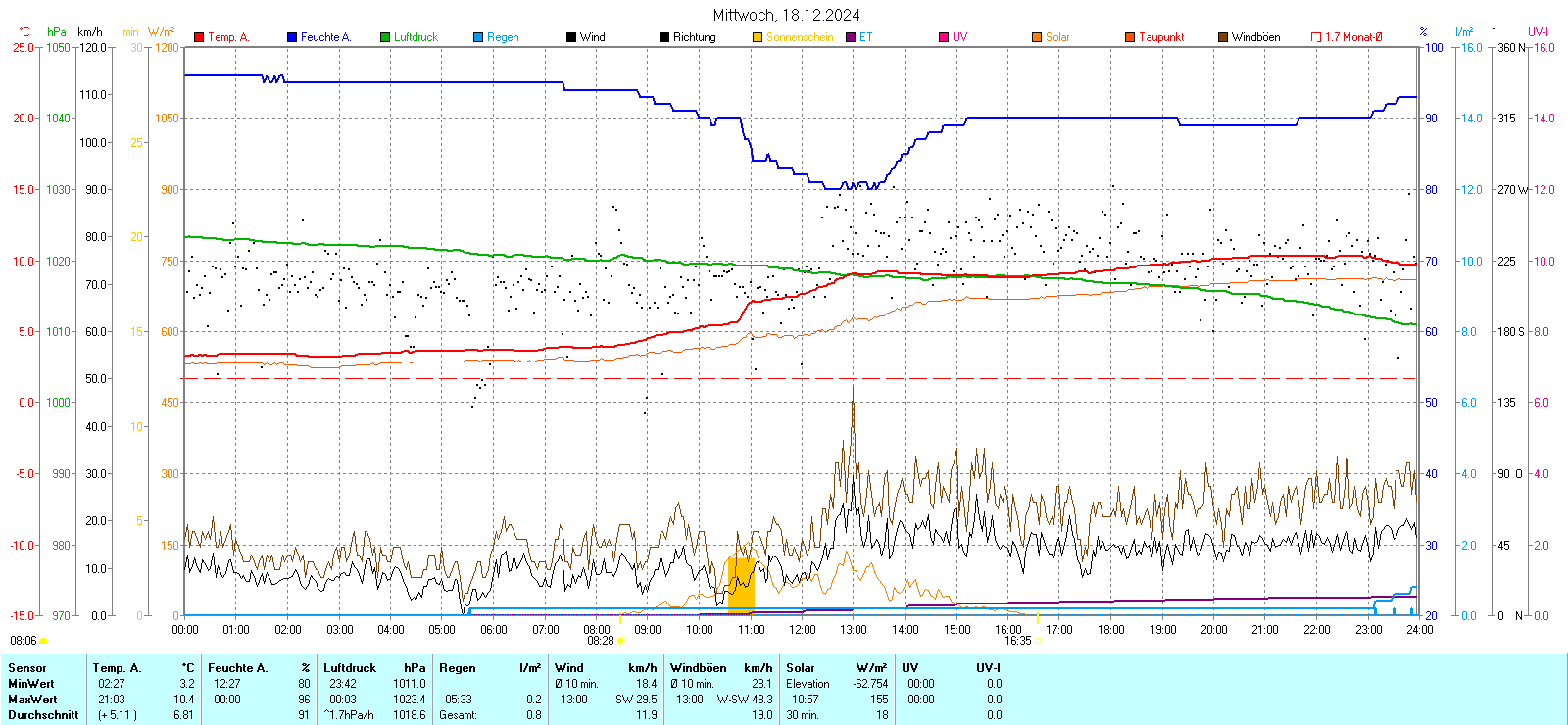Click the blue Feuchte A. legend square
1568x725 pixels.
click(x=292, y=37)
